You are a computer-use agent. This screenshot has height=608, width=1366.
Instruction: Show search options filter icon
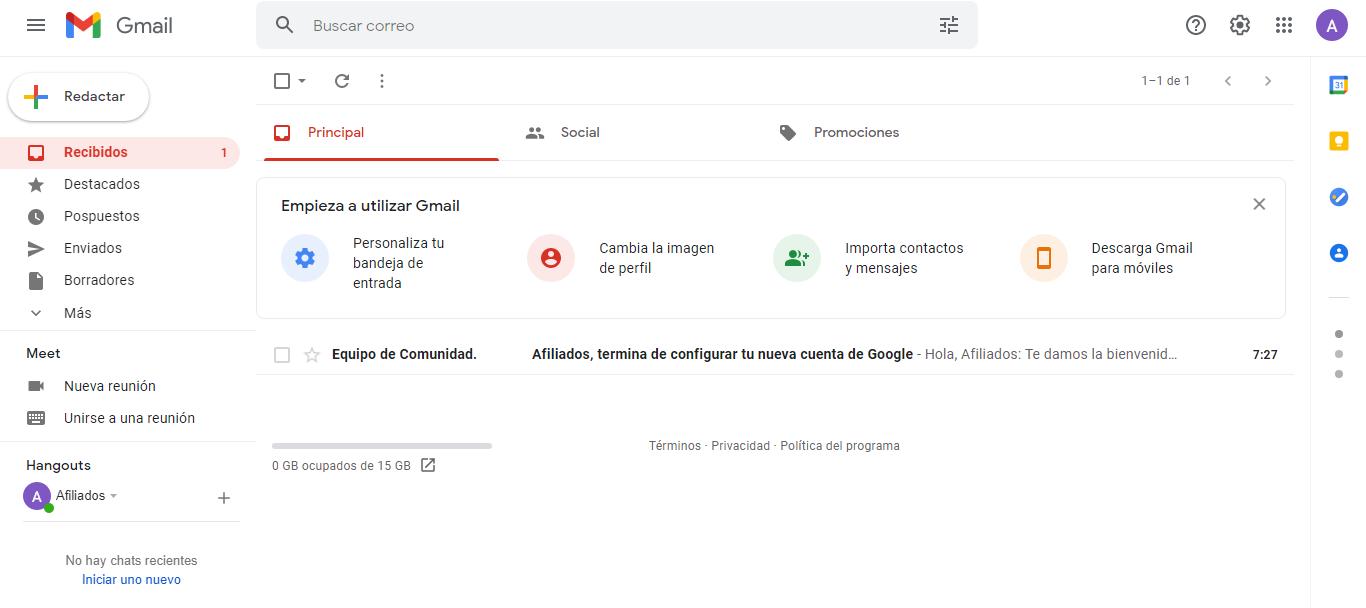[949, 25]
